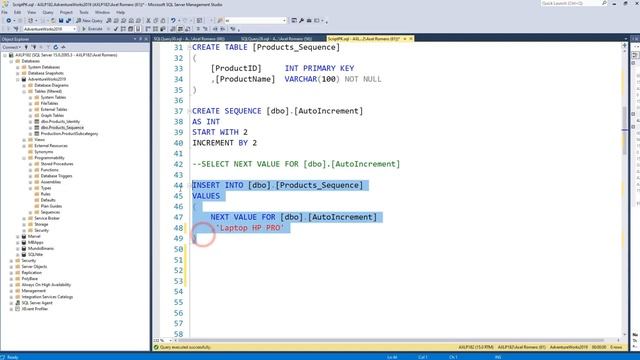This screenshot has height=360, width=640.
Task: Click 'Query executed successfully' status message
Action: tap(185, 347)
